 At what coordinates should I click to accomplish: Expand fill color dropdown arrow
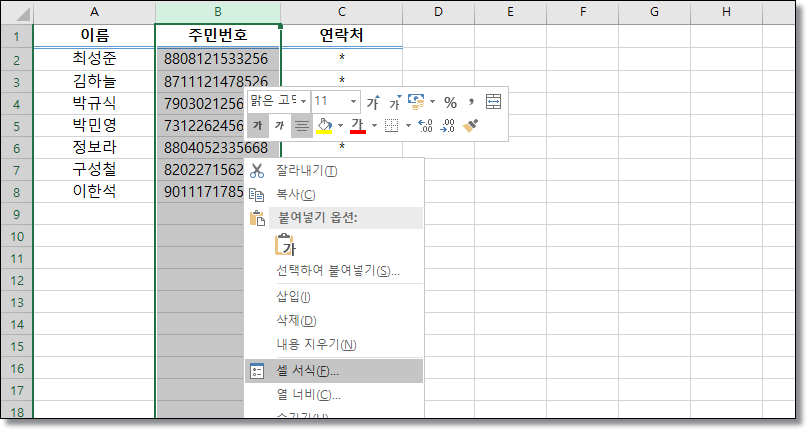point(340,125)
